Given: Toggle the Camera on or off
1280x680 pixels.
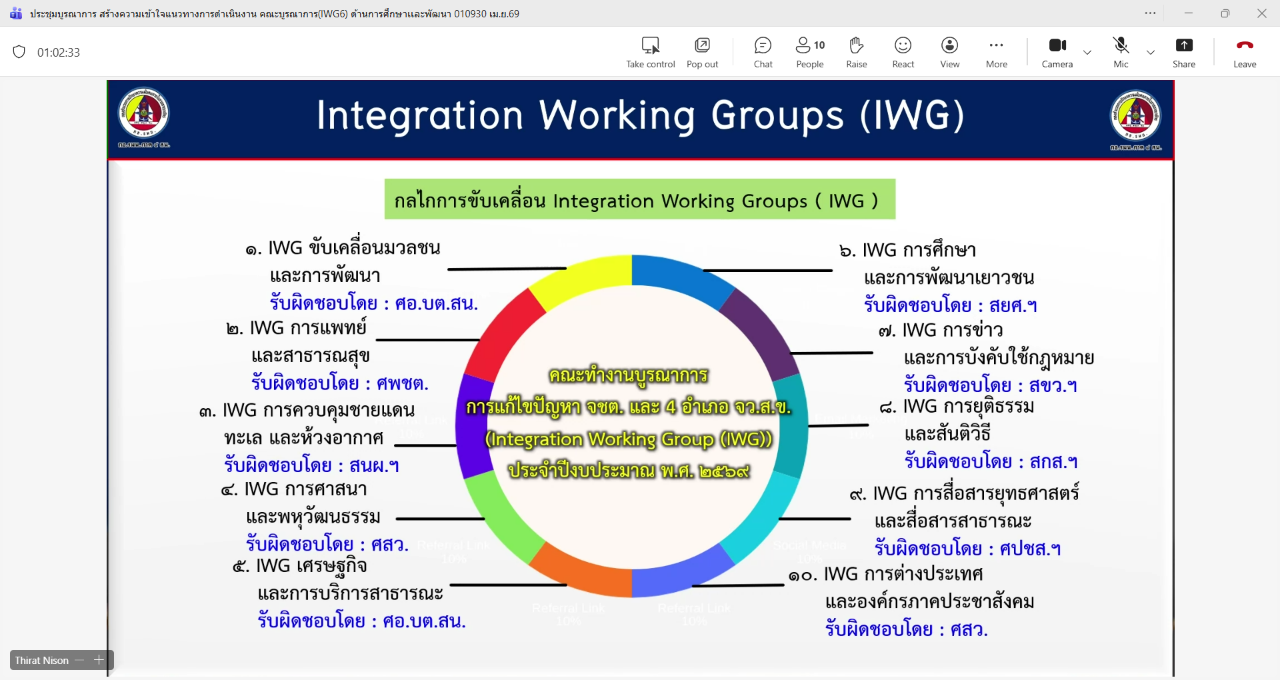Looking at the screenshot, I should point(1057,52).
